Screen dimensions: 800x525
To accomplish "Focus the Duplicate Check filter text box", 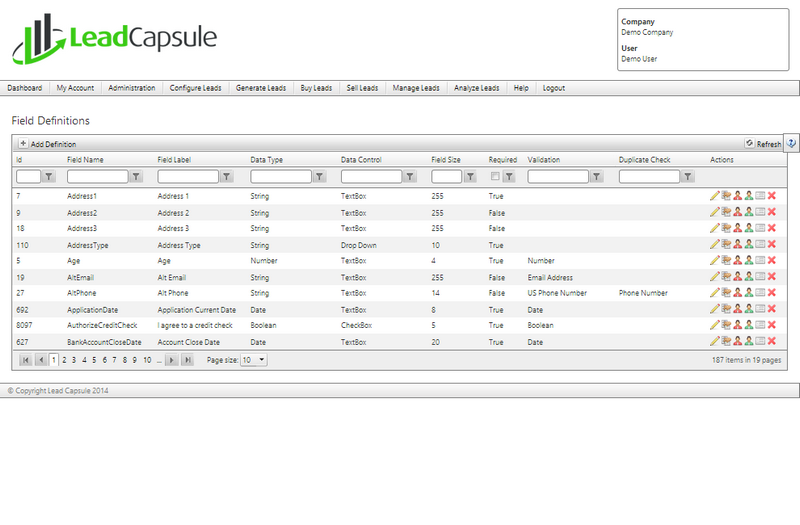I will (x=649, y=177).
